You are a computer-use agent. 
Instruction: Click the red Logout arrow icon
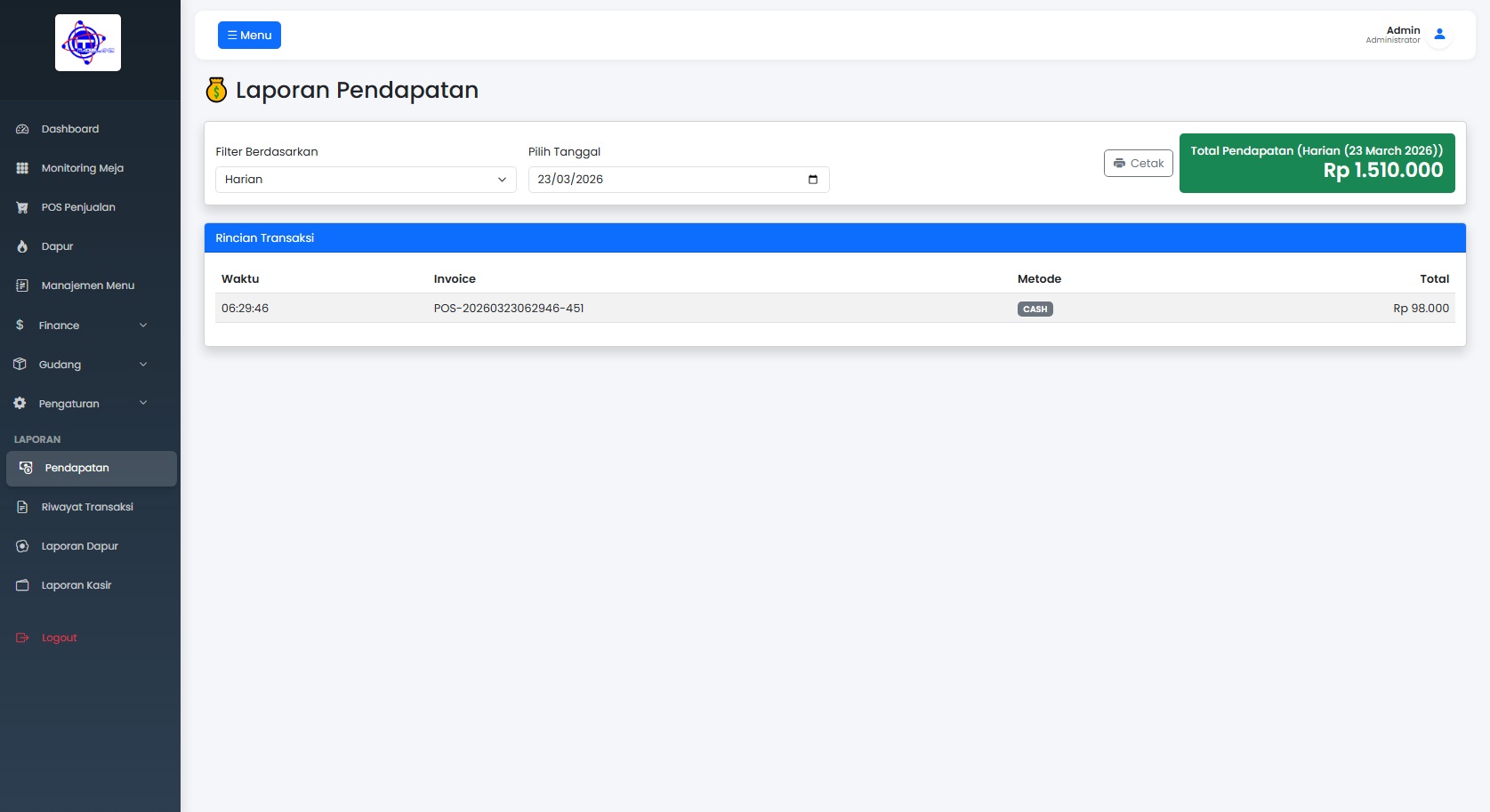coord(22,638)
